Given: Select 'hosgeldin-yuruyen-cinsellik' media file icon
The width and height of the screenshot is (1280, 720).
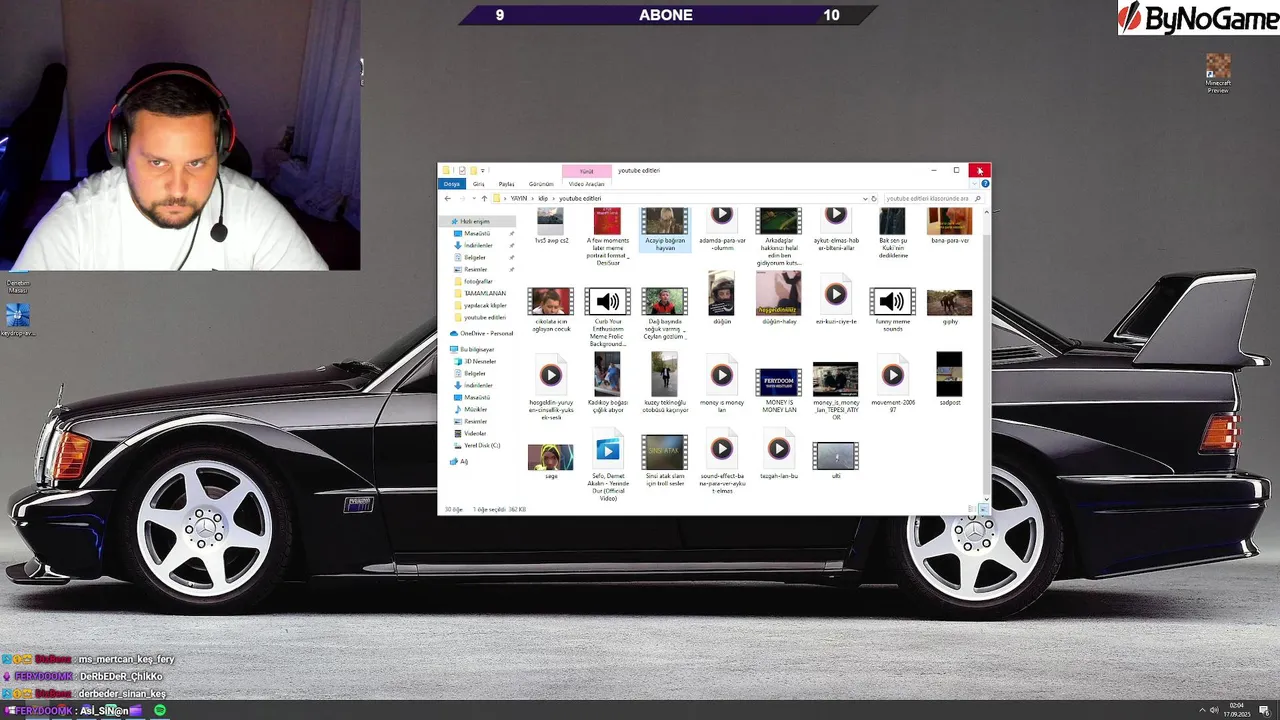Looking at the screenshot, I should pos(550,375).
